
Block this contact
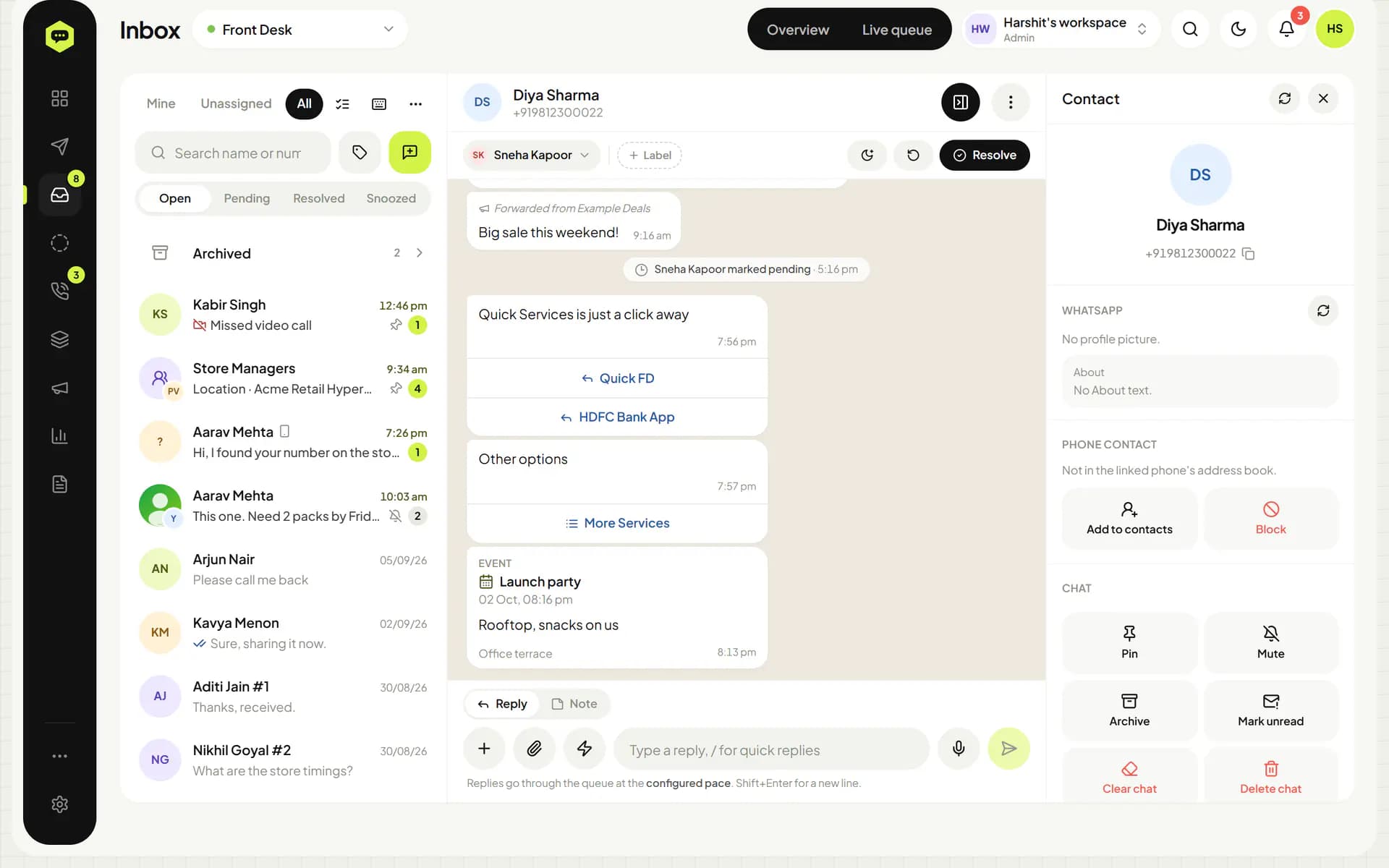point(1270,518)
